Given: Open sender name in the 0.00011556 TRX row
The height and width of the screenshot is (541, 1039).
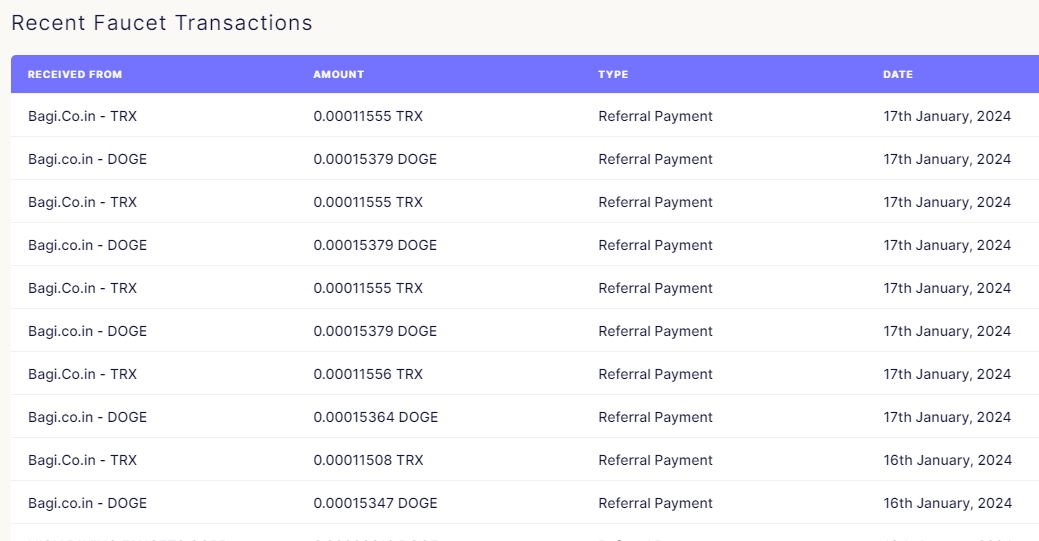Looking at the screenshot, I should 82,374.
